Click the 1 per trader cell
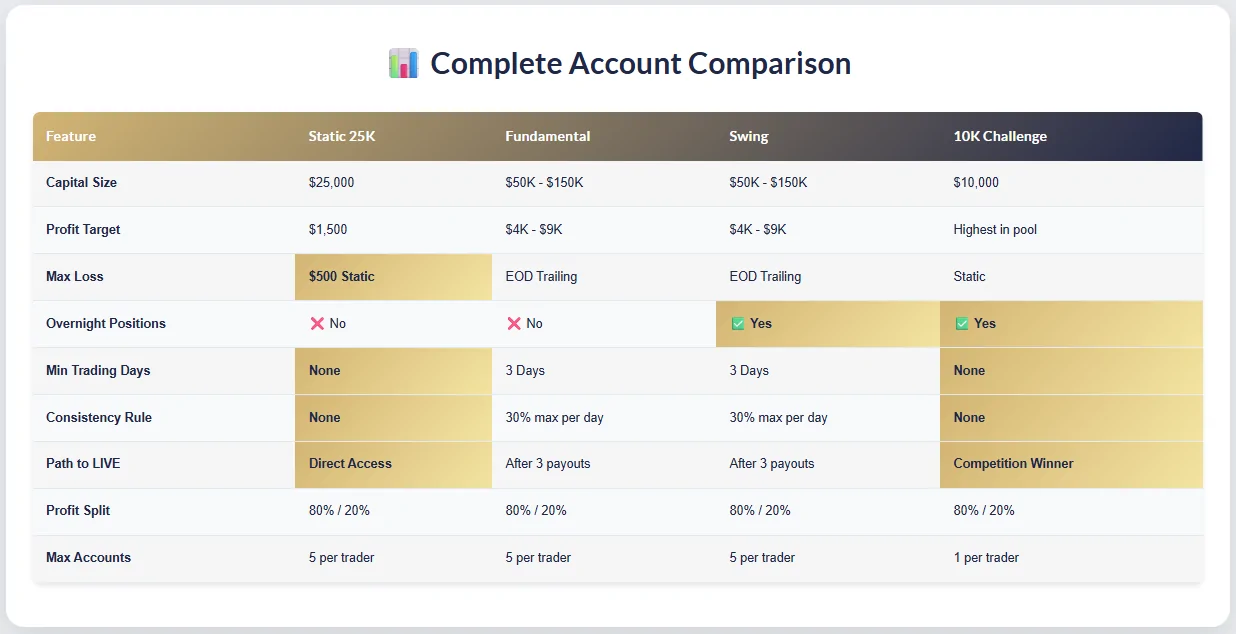This screenshot has width=1236, height=634. point(986,558)
